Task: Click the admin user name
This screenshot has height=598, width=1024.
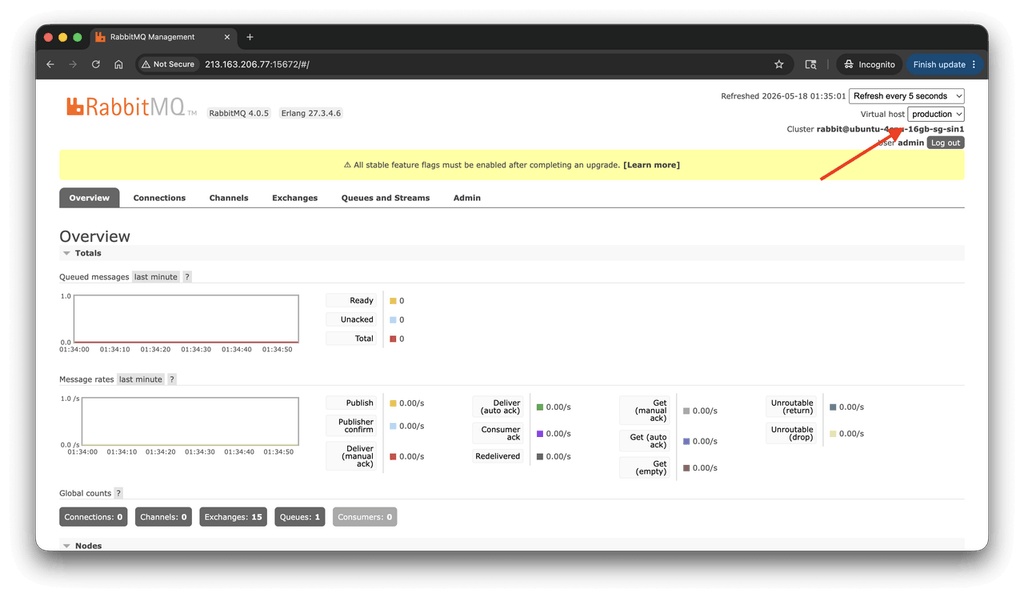Action: [910, 143]
